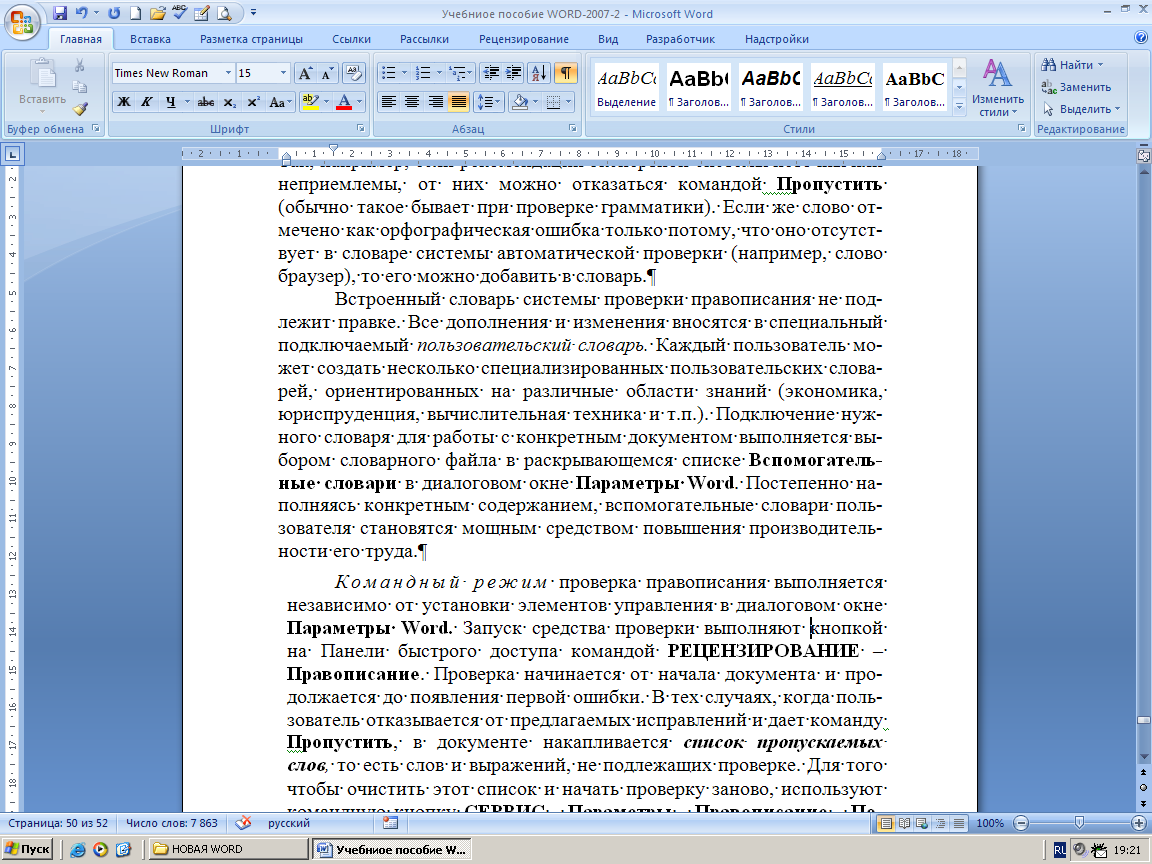Increase font size with large A button
Screen dimensions: 1152x864
pos(304,73)
